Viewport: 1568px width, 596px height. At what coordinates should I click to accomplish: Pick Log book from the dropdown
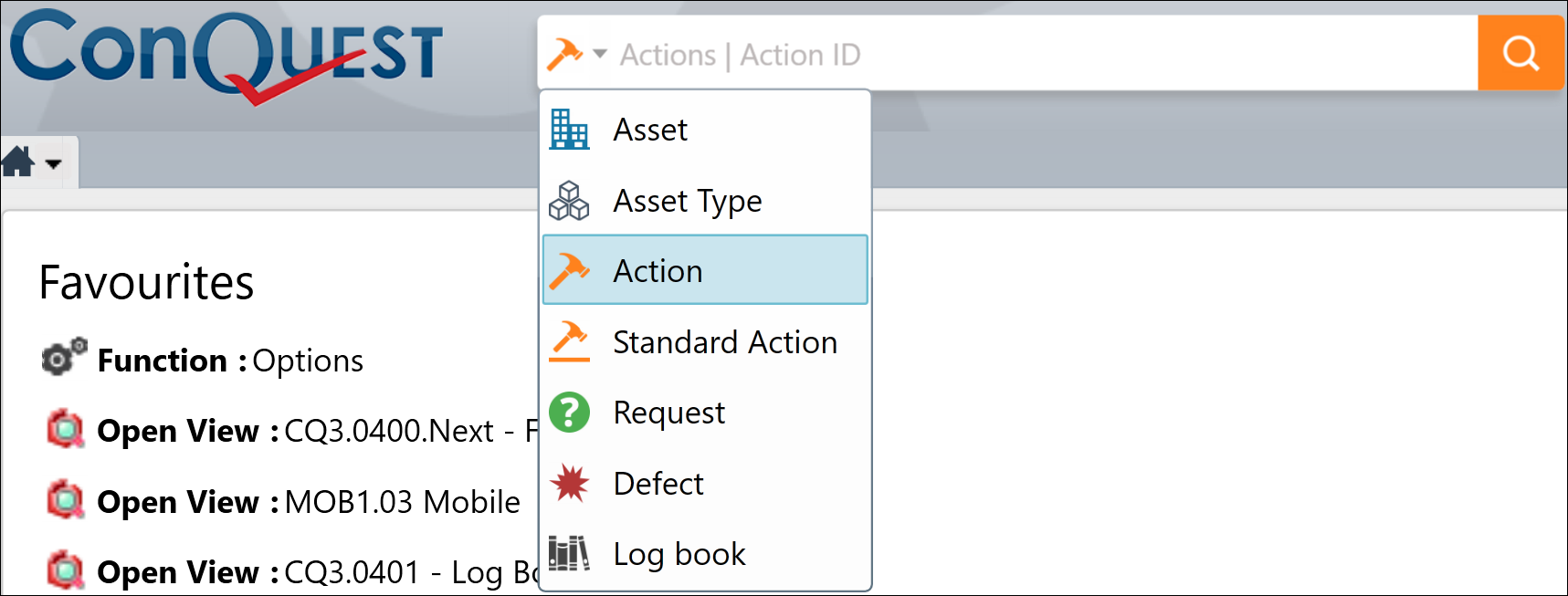[x=705, y=554]
